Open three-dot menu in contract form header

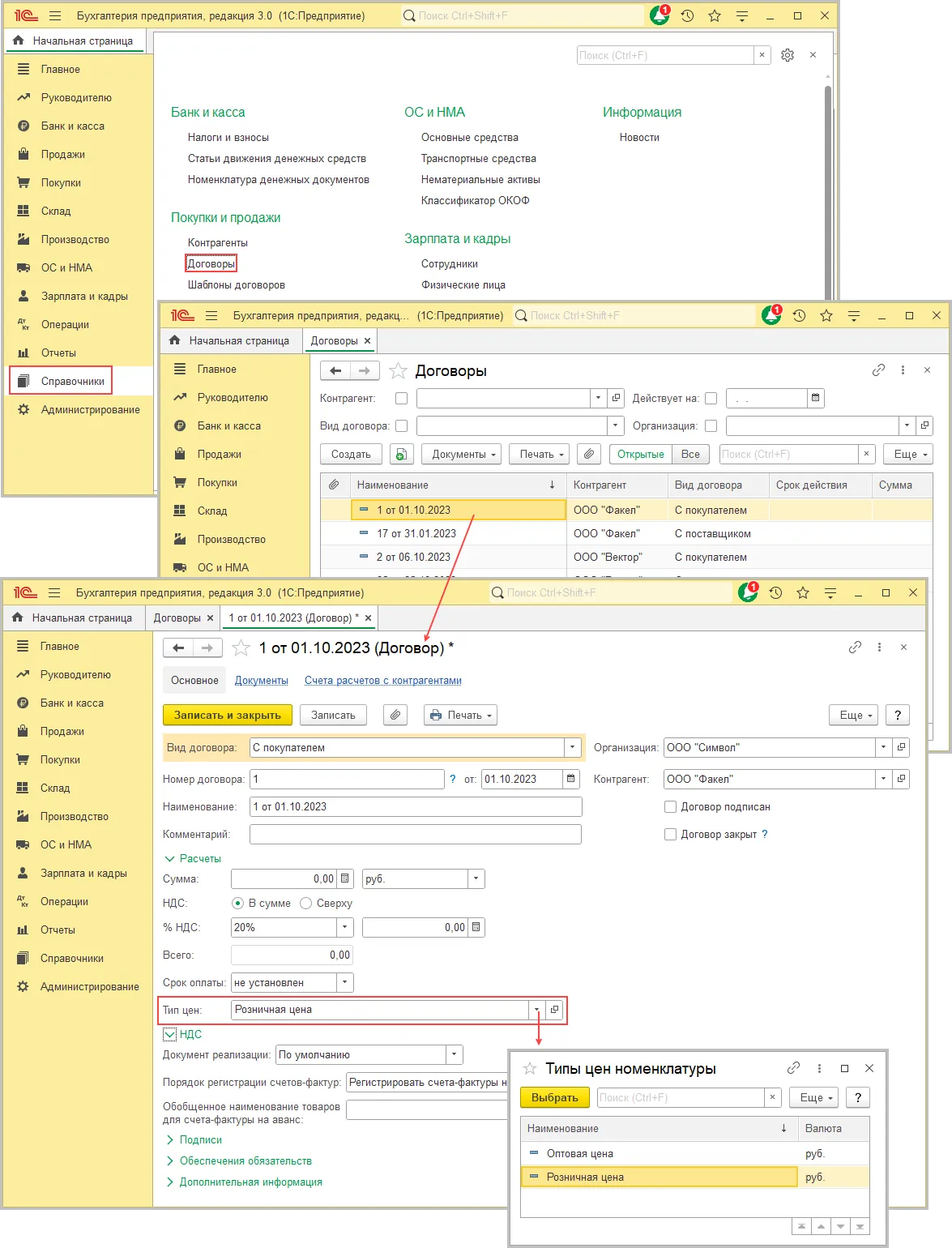[879, 648]
